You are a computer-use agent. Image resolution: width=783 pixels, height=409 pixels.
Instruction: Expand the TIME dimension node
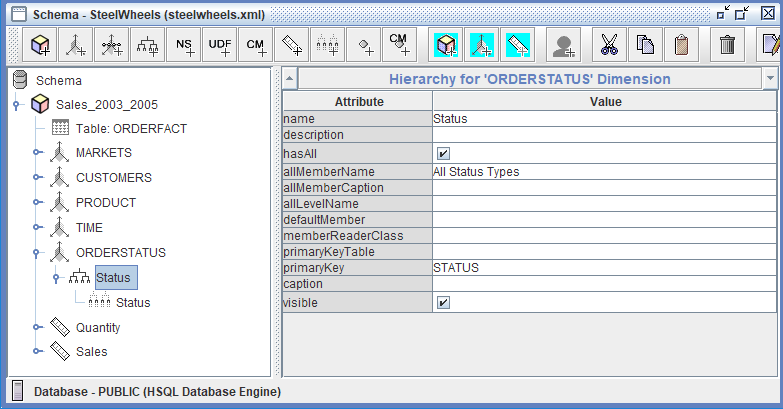tap(36, 227)
